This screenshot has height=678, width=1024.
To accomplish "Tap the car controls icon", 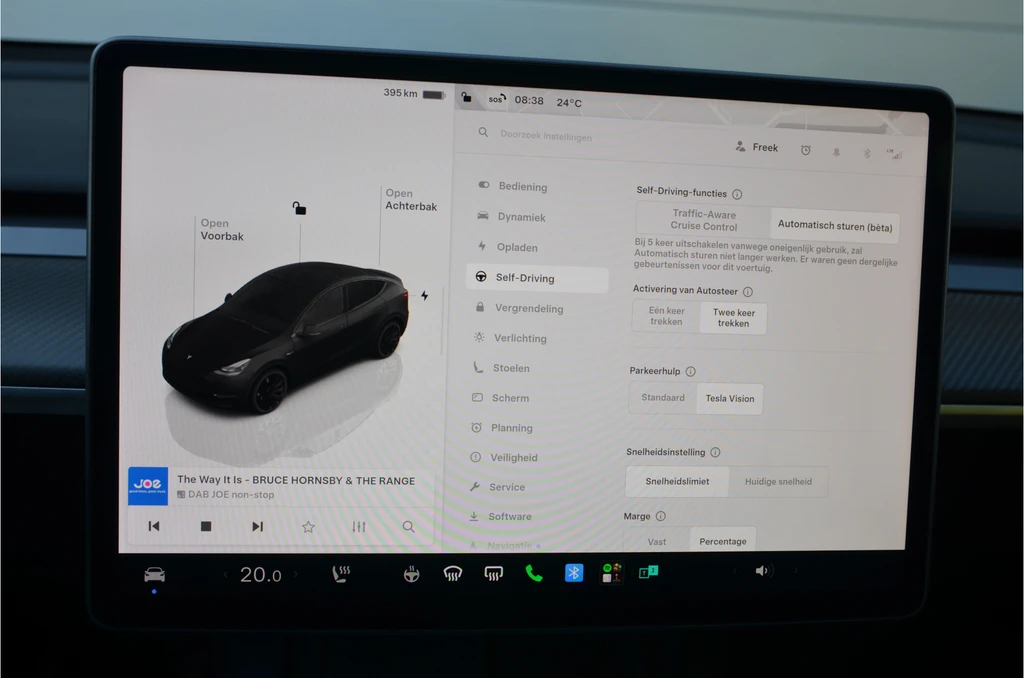I will [154, 575].
